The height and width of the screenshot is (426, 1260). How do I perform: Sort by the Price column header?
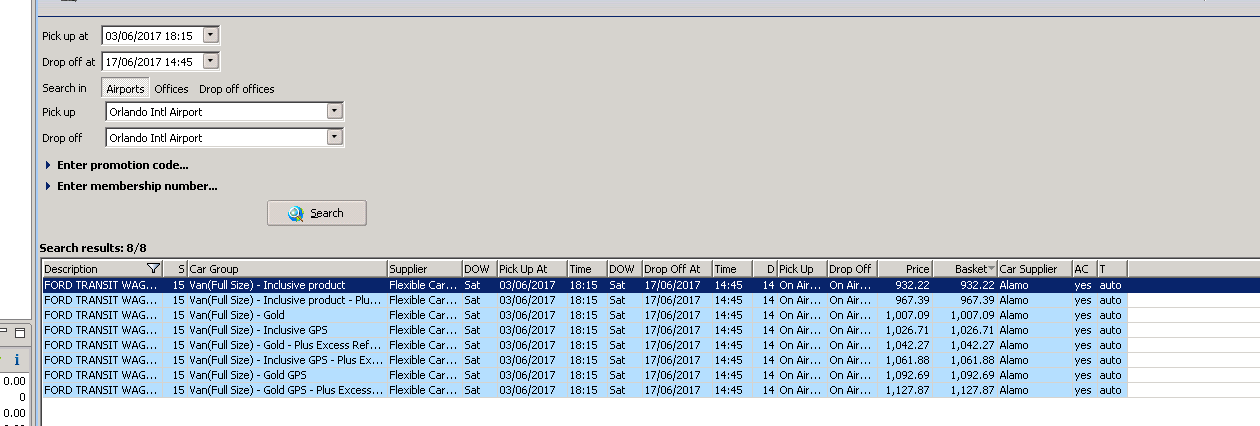(x=905, y=269)
